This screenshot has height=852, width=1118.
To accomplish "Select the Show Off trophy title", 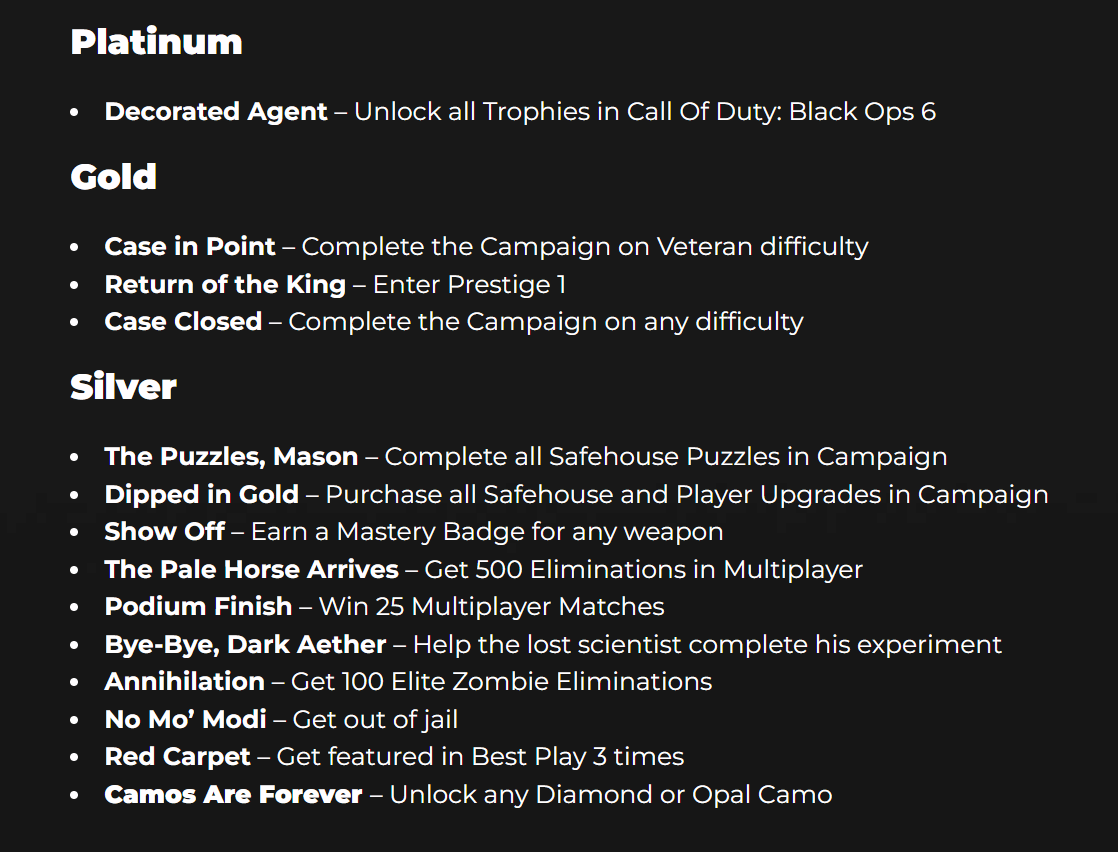I will [165, 532].
